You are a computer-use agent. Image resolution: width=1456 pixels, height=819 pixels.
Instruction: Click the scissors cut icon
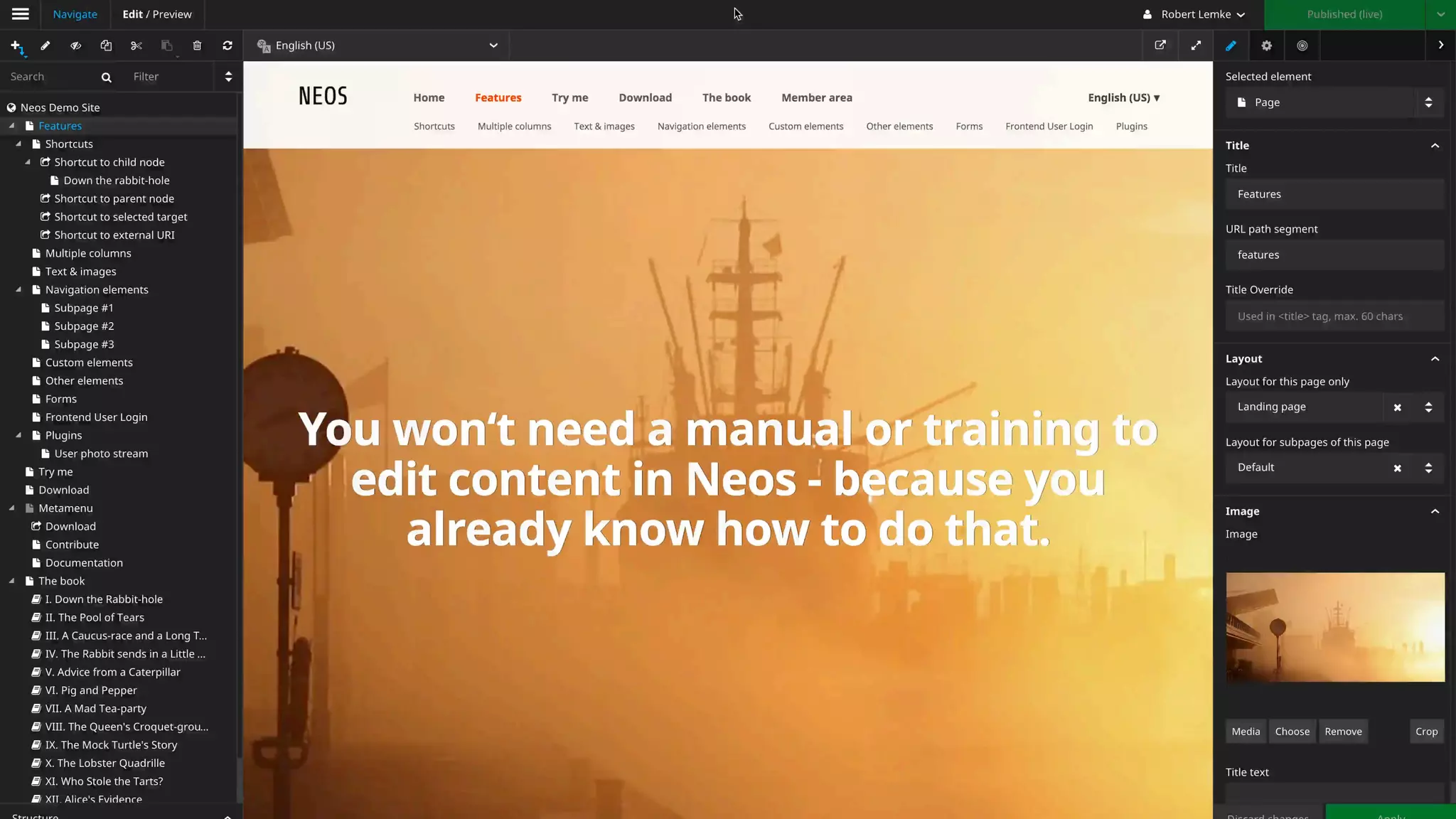click(x=136, y=46)
